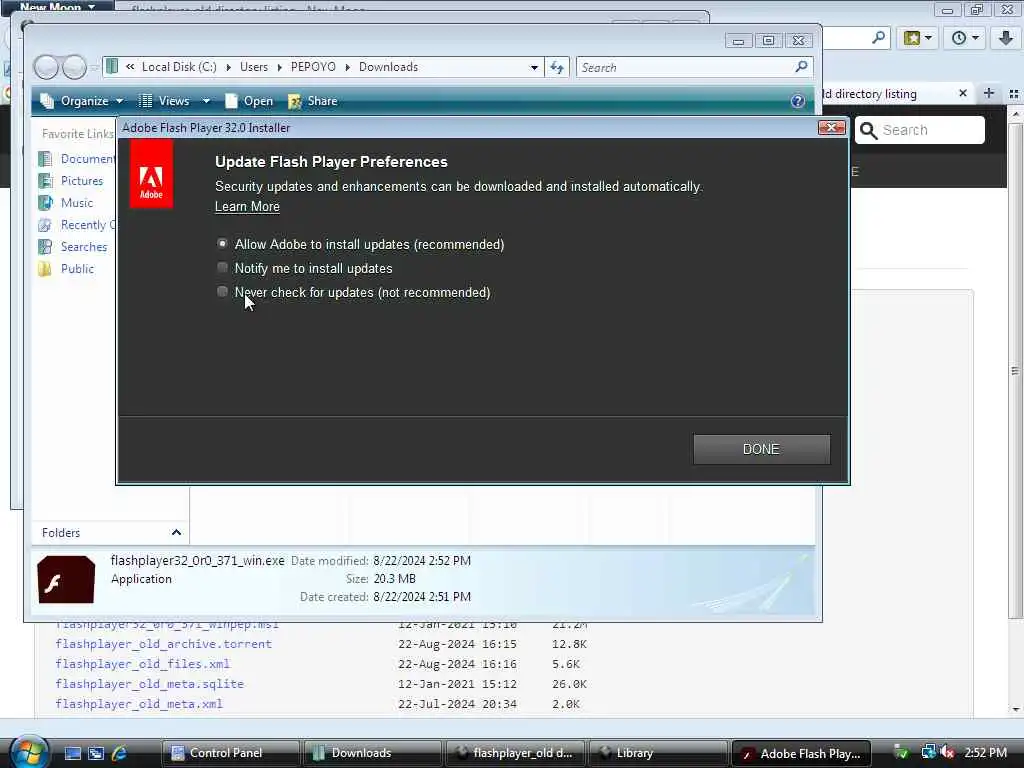Open a new browser tab with plus
This screenshot has height=768, width=1024.
tap(989, 93)
